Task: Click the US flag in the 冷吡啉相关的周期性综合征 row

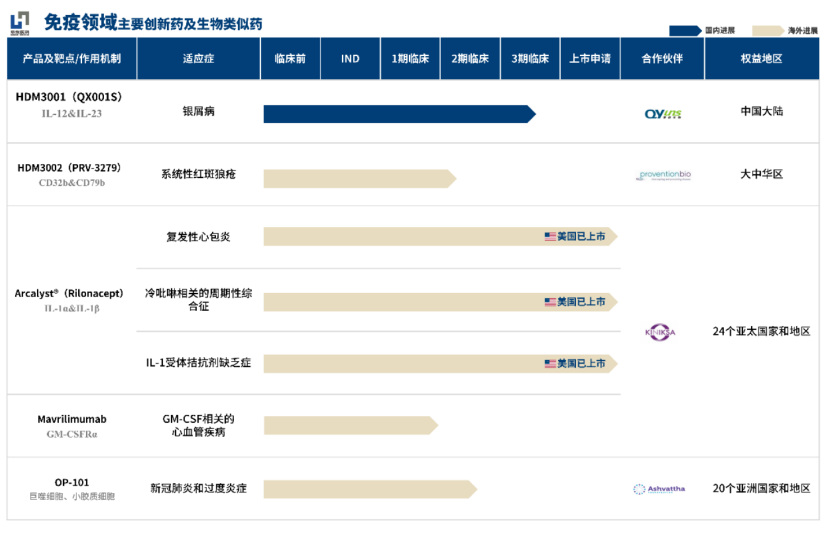Action: tap(550, 301)
